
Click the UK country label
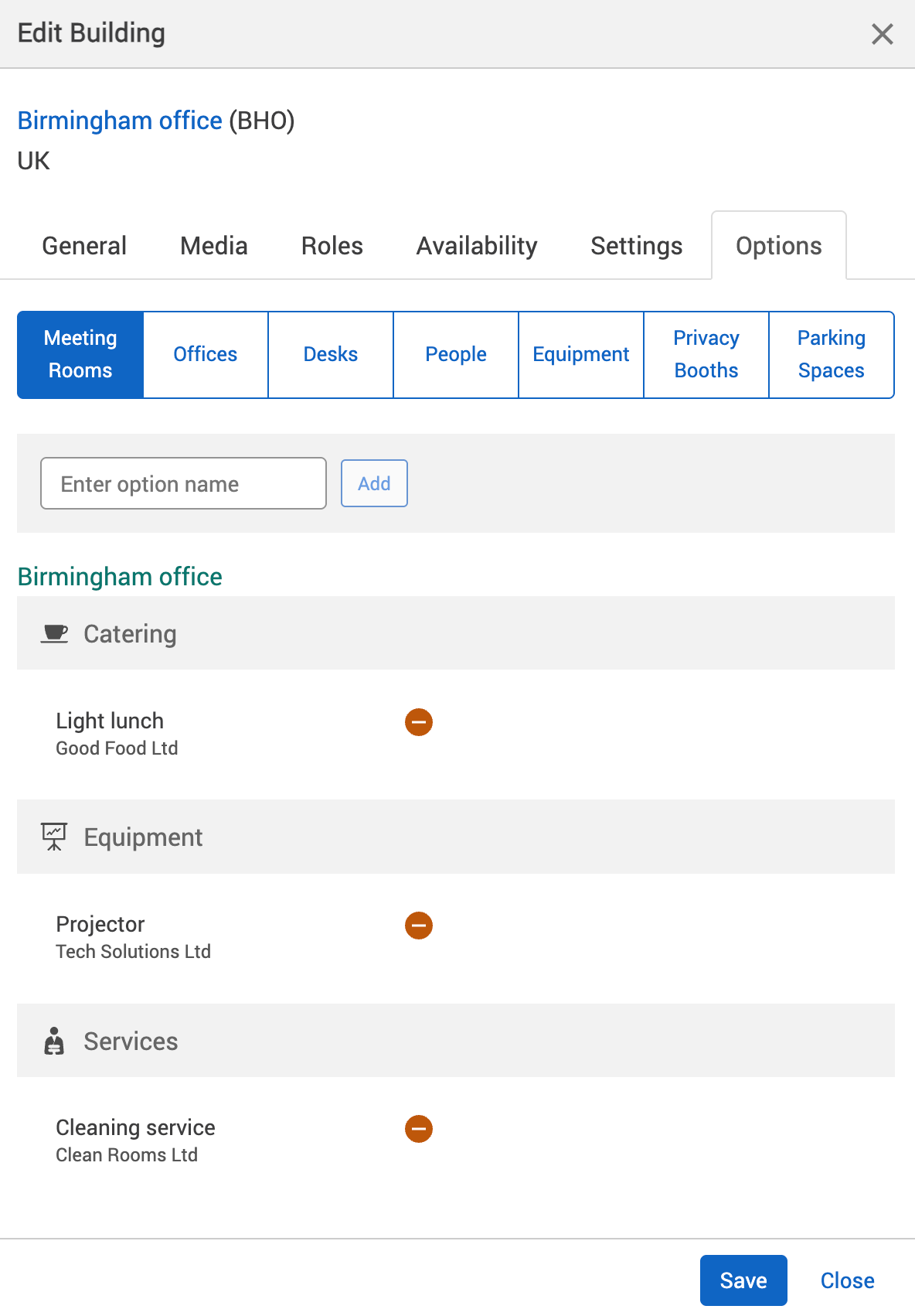pyautogui.click(x=33, y=161)
